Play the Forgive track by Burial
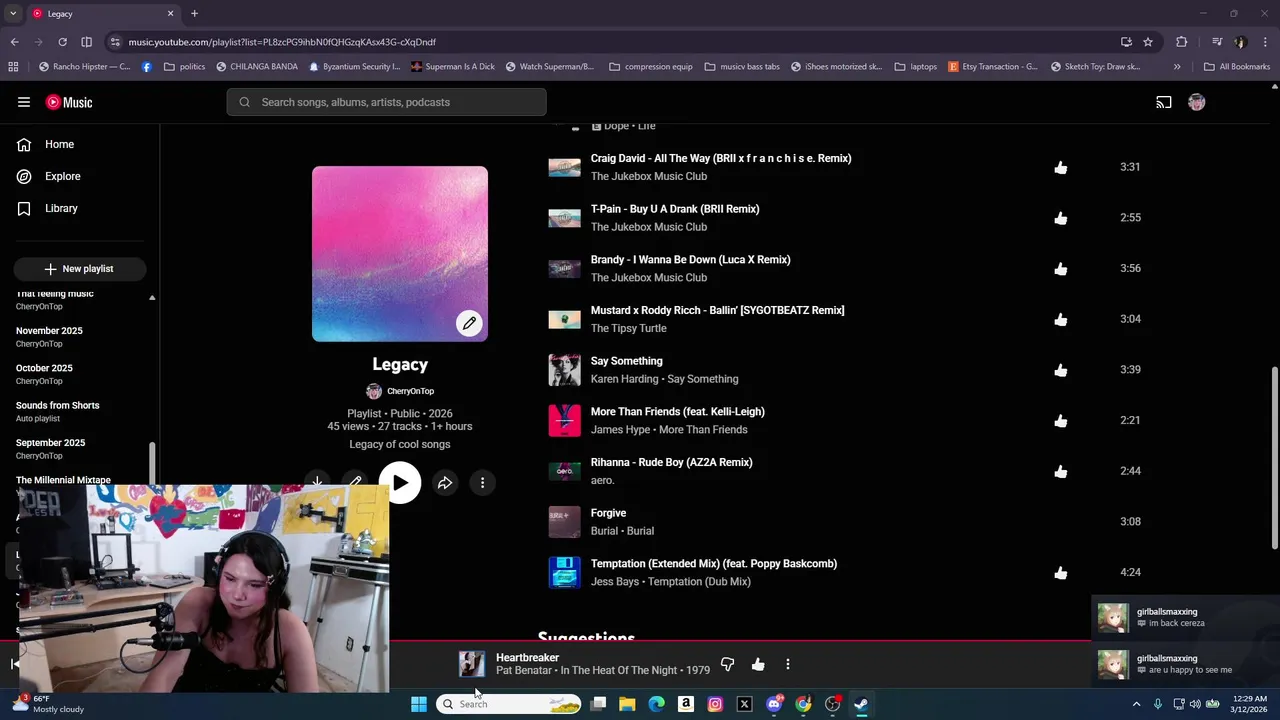 (x=564, y=522)
